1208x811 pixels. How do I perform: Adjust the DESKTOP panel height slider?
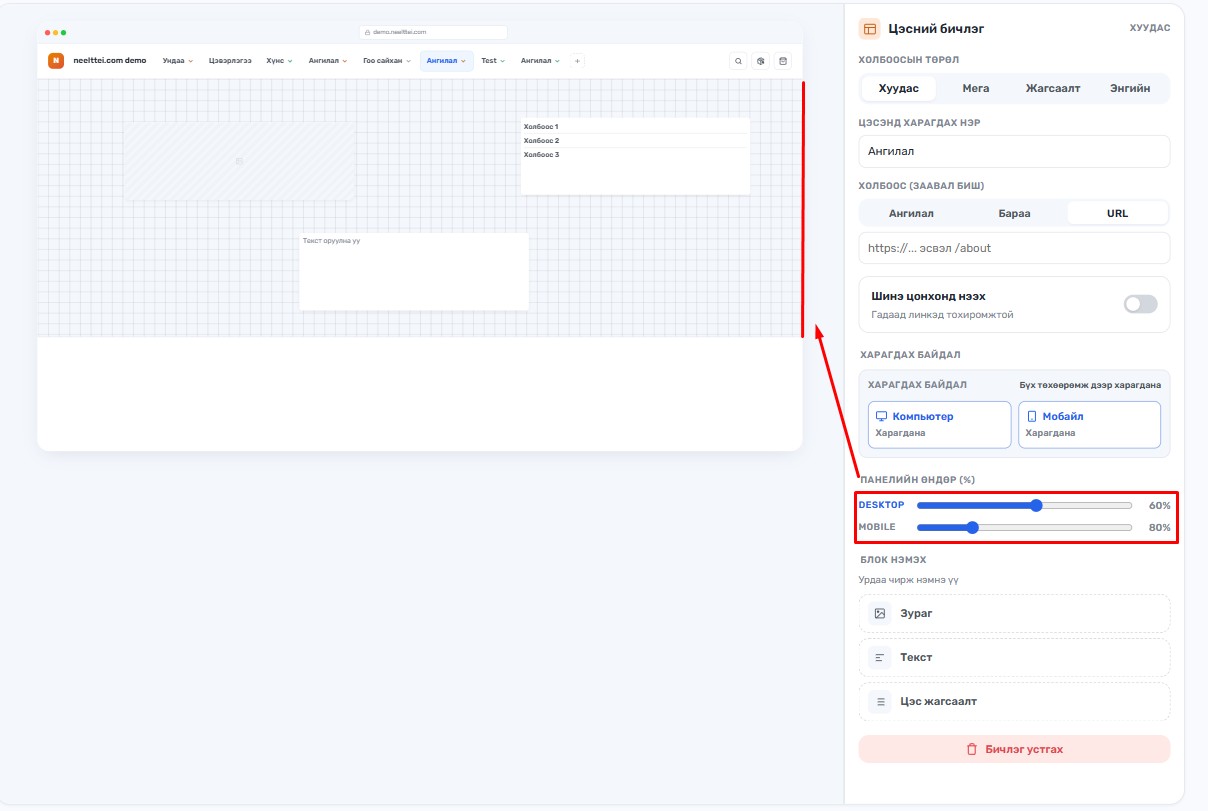(1024, 505)
